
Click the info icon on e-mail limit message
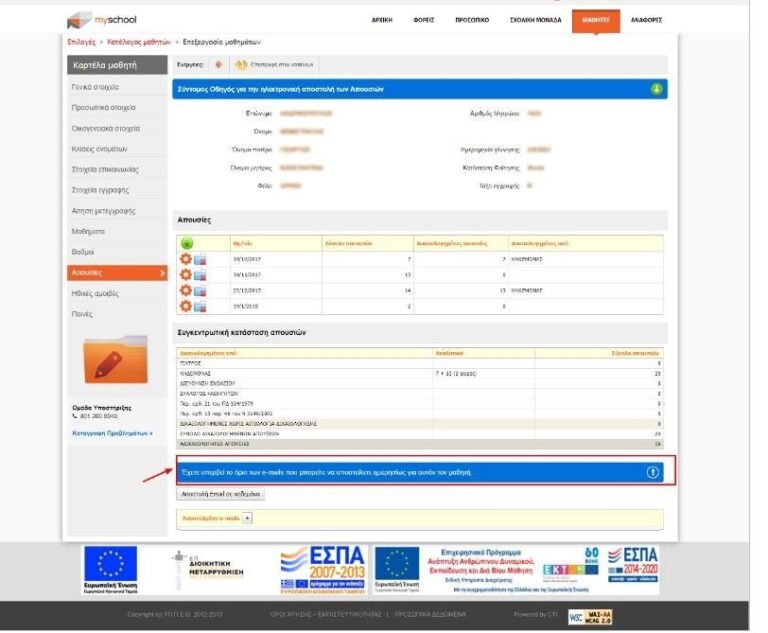tap(653, 472)
